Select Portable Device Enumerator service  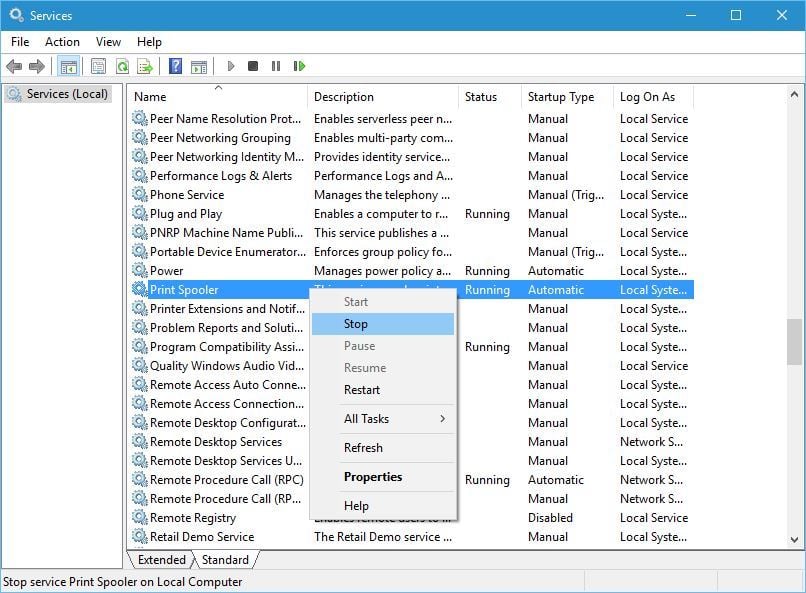pos(413,252)
